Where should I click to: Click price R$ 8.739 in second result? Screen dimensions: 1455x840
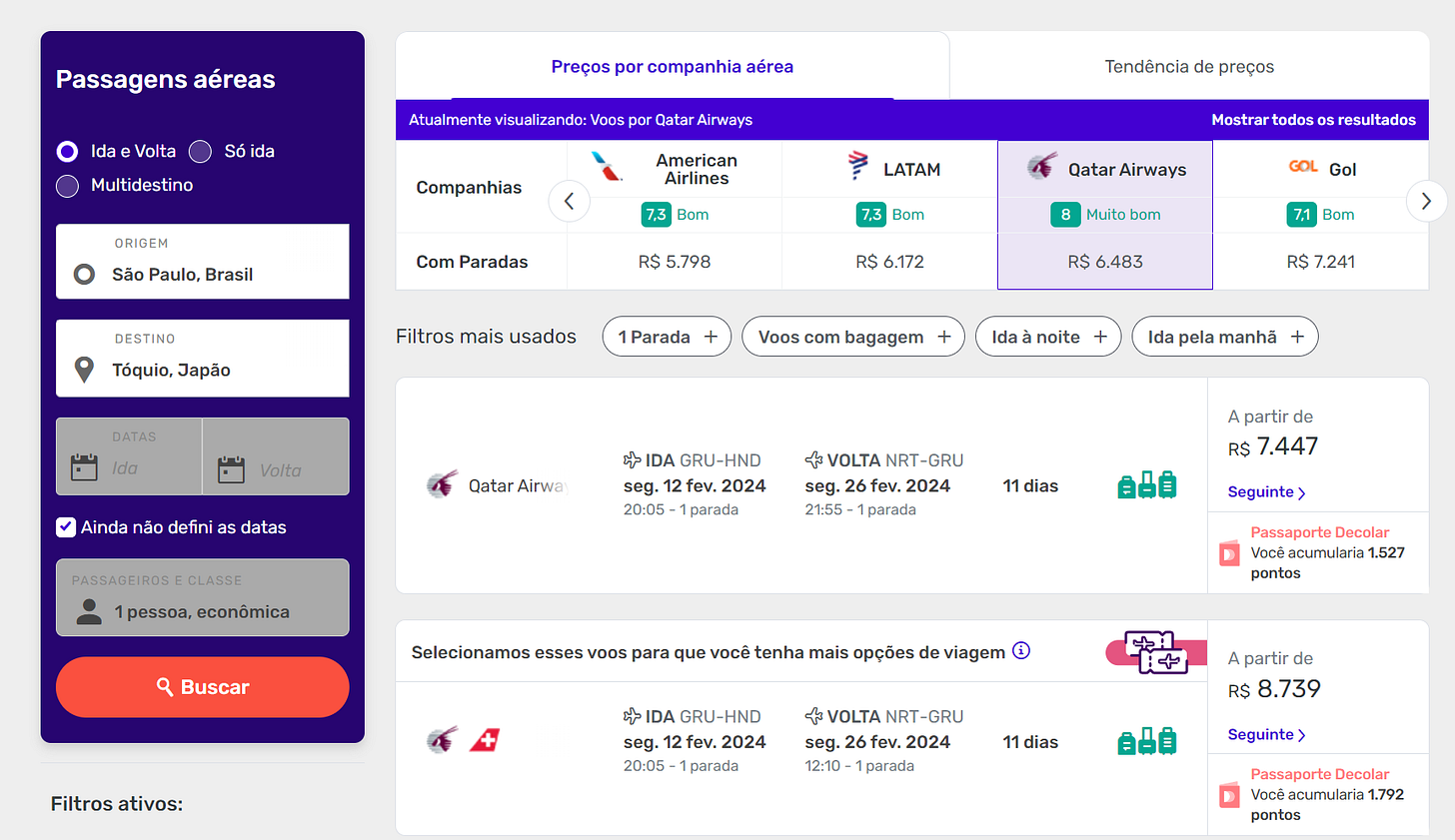1274,689
